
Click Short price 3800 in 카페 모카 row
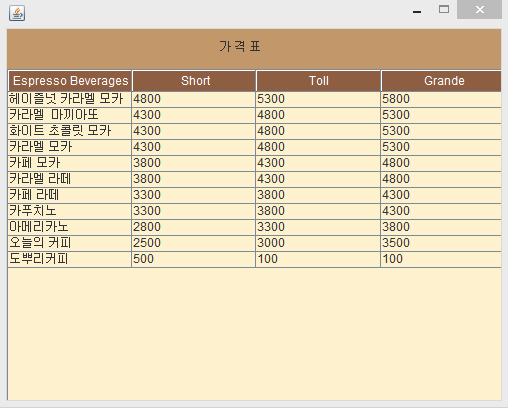pyautogui.click(x=194, y=163)
